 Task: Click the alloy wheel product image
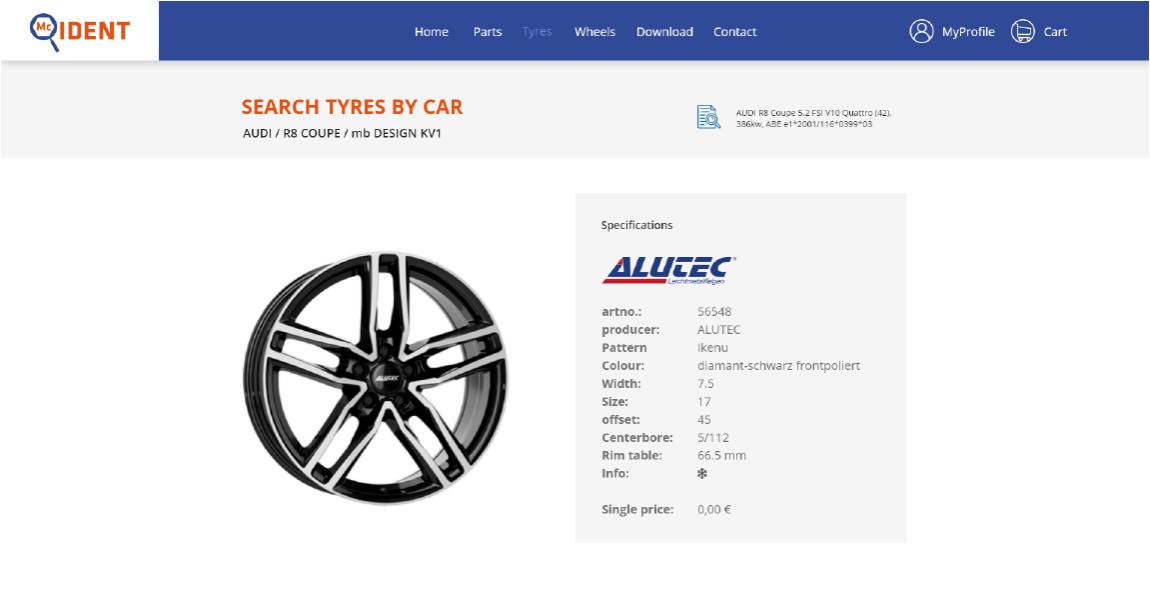tap(375, 378)
